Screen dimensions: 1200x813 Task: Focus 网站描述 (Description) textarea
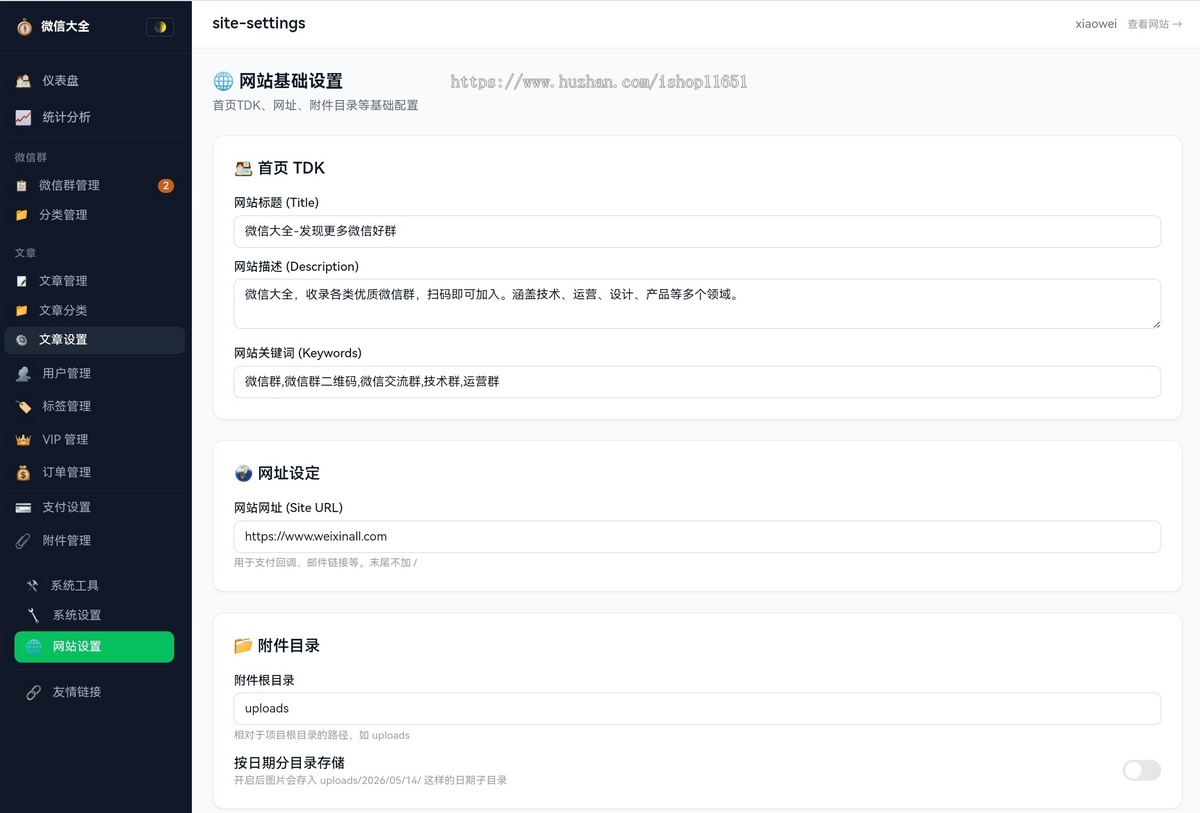[x=697, y=304]
